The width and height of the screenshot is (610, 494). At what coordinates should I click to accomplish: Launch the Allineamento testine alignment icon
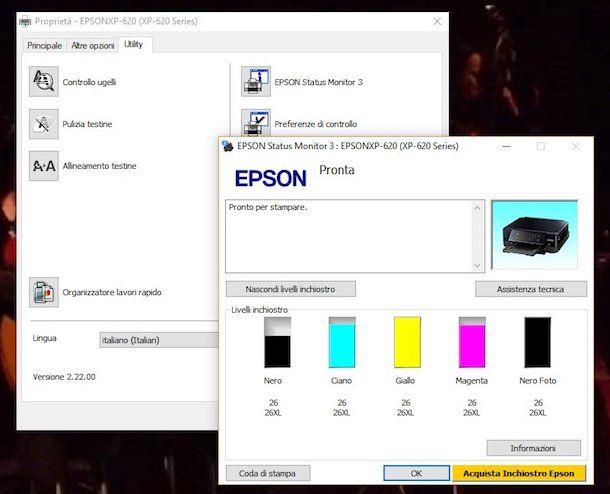[x=44, y=166]
